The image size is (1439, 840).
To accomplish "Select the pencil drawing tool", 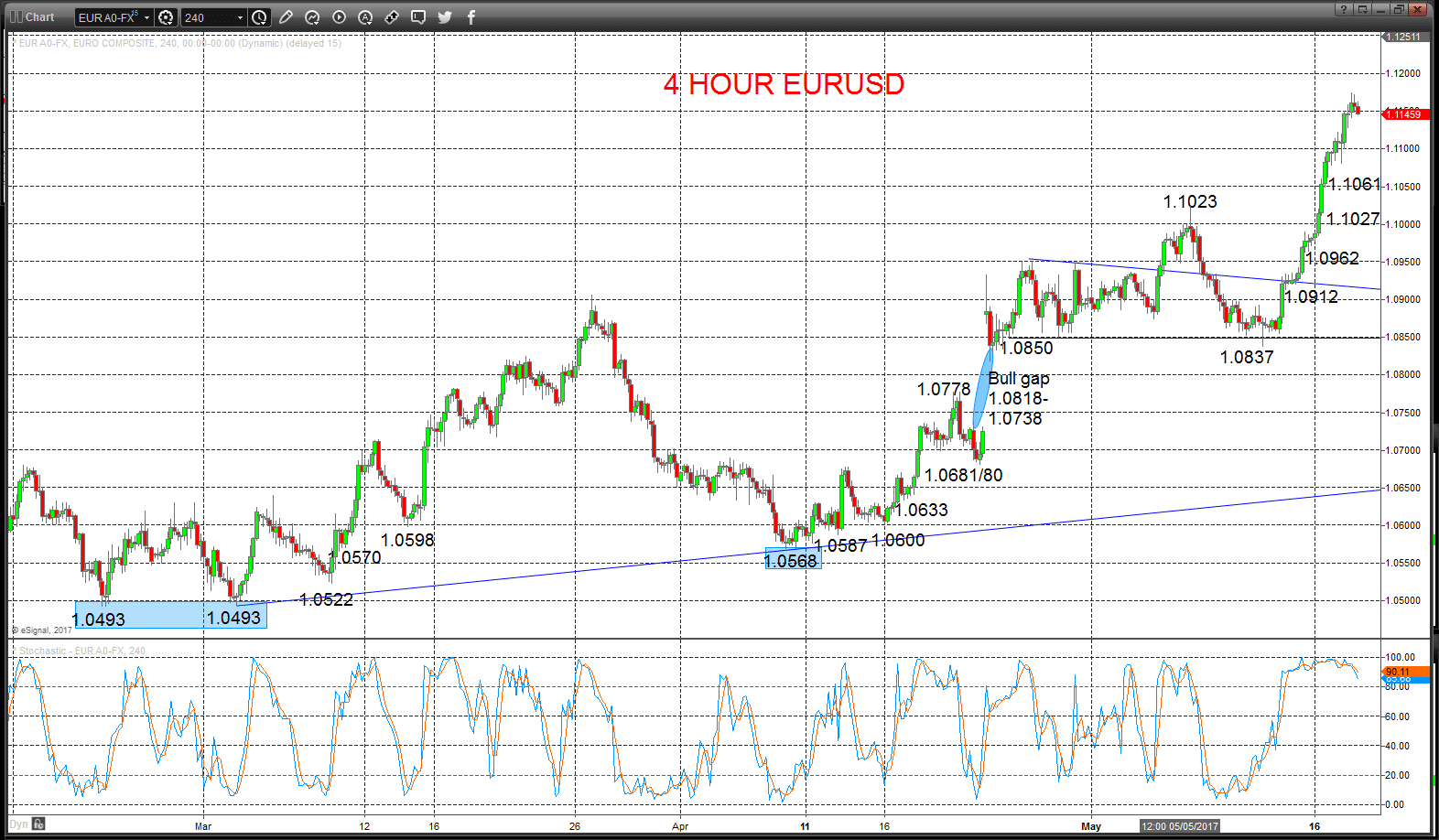I will pyautogui.click(x=286, y=17).
